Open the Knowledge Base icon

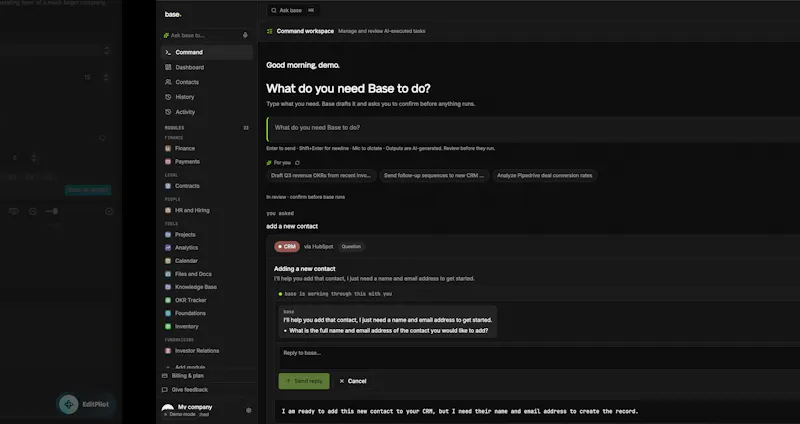168,287
